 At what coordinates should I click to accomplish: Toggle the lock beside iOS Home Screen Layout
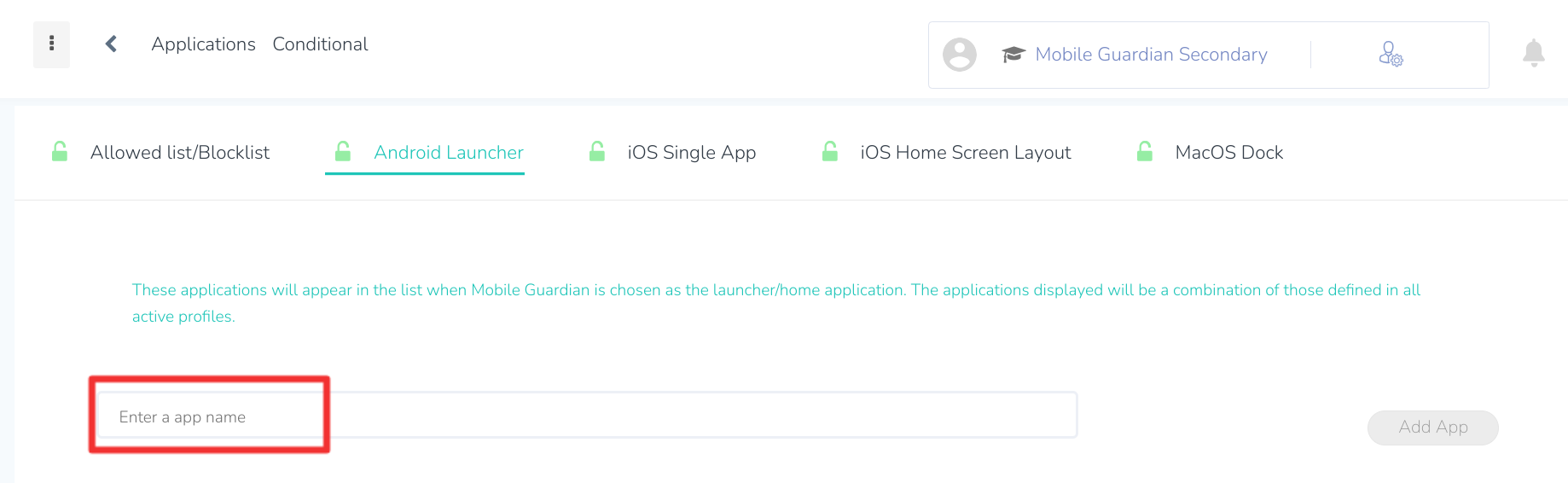click(829, 152)
